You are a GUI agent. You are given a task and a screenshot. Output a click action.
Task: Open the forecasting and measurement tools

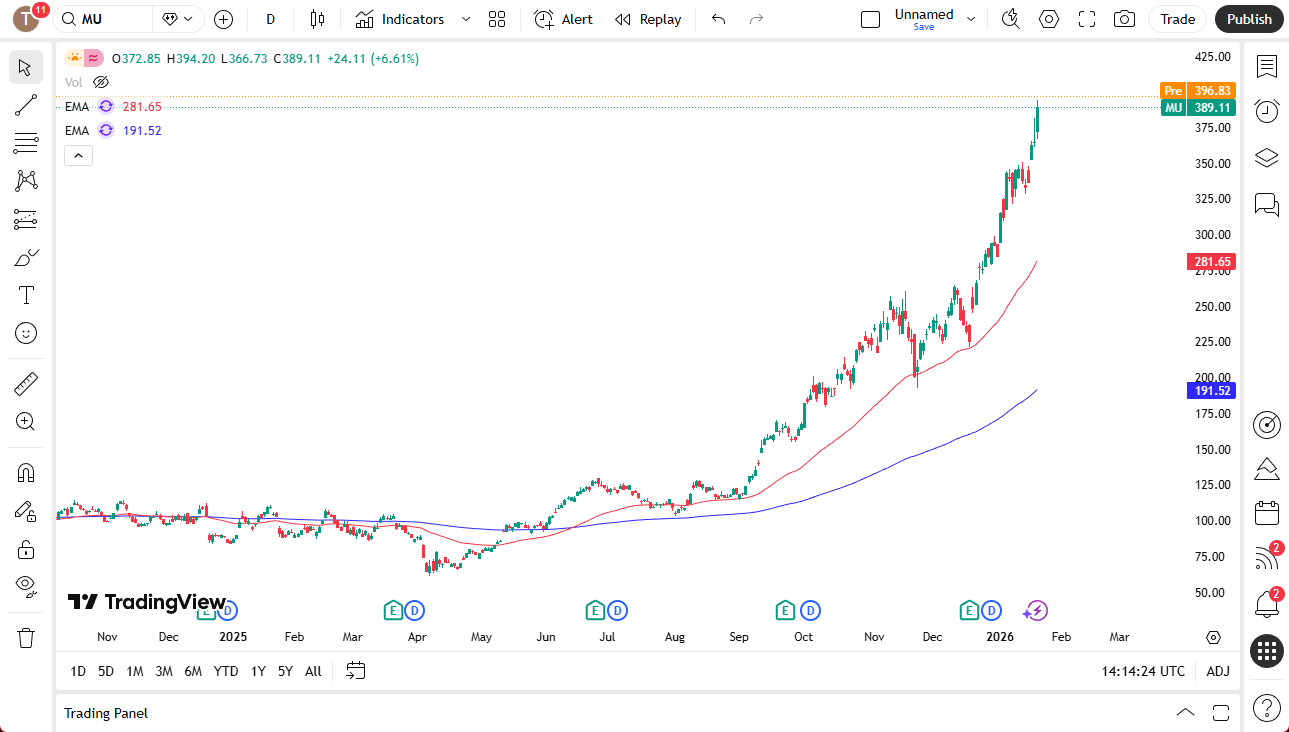point(26,219)
